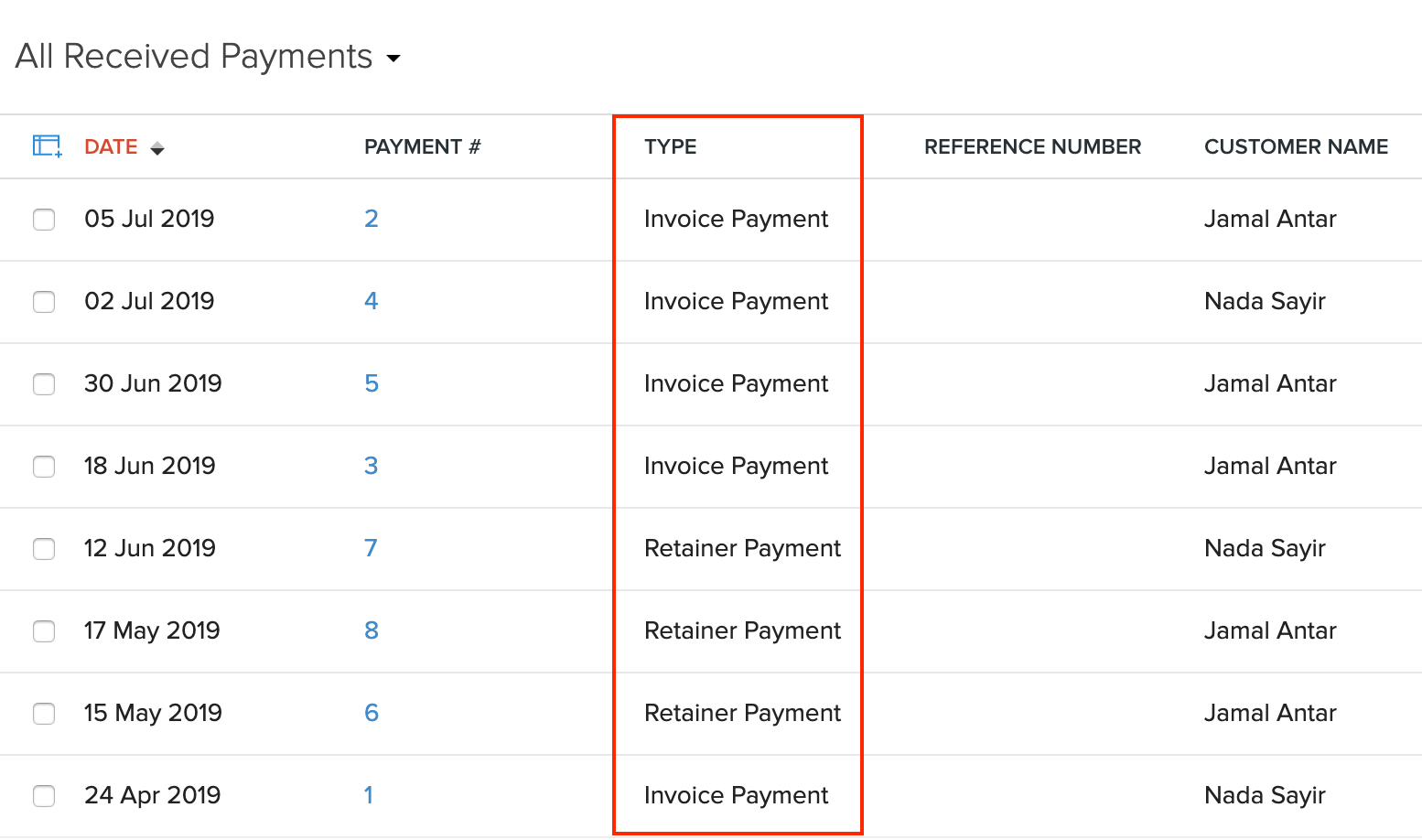Click the add/customize columns icon
The height and width of the screenshot is (840, 1422).
click(x=46, y=145)
